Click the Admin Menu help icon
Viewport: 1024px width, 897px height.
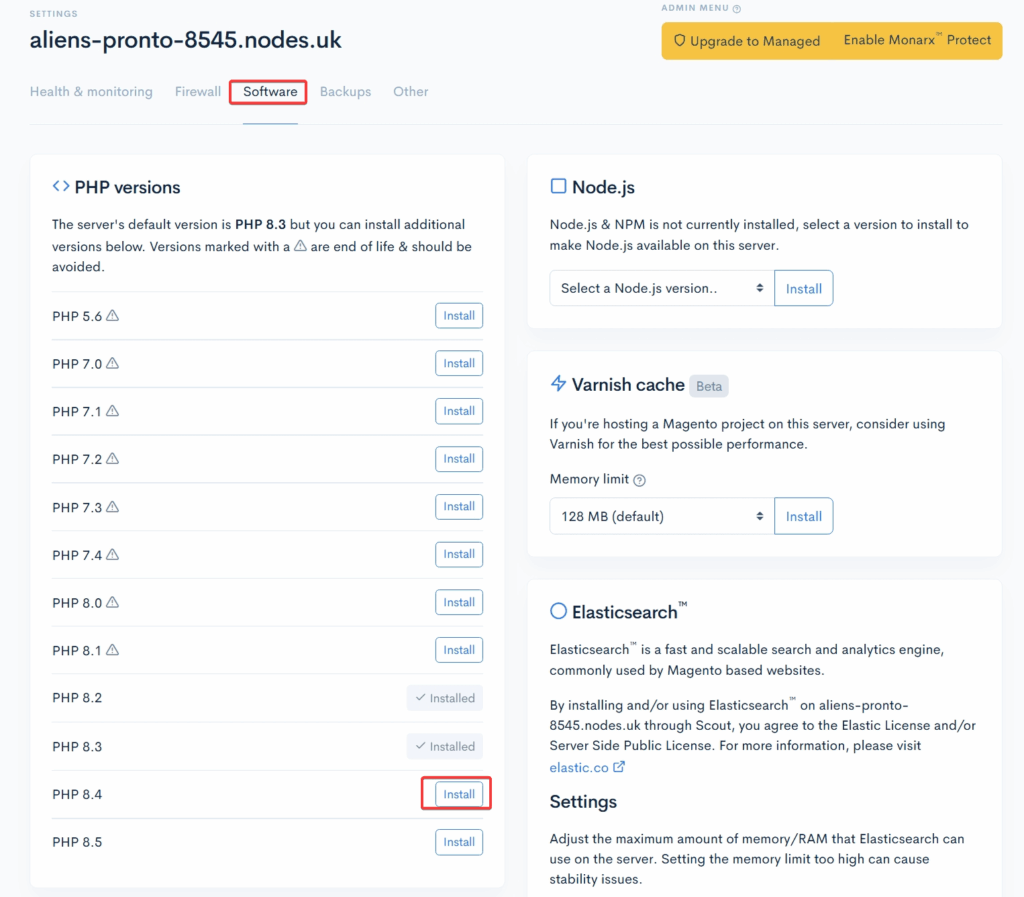(x=737, y=8)
